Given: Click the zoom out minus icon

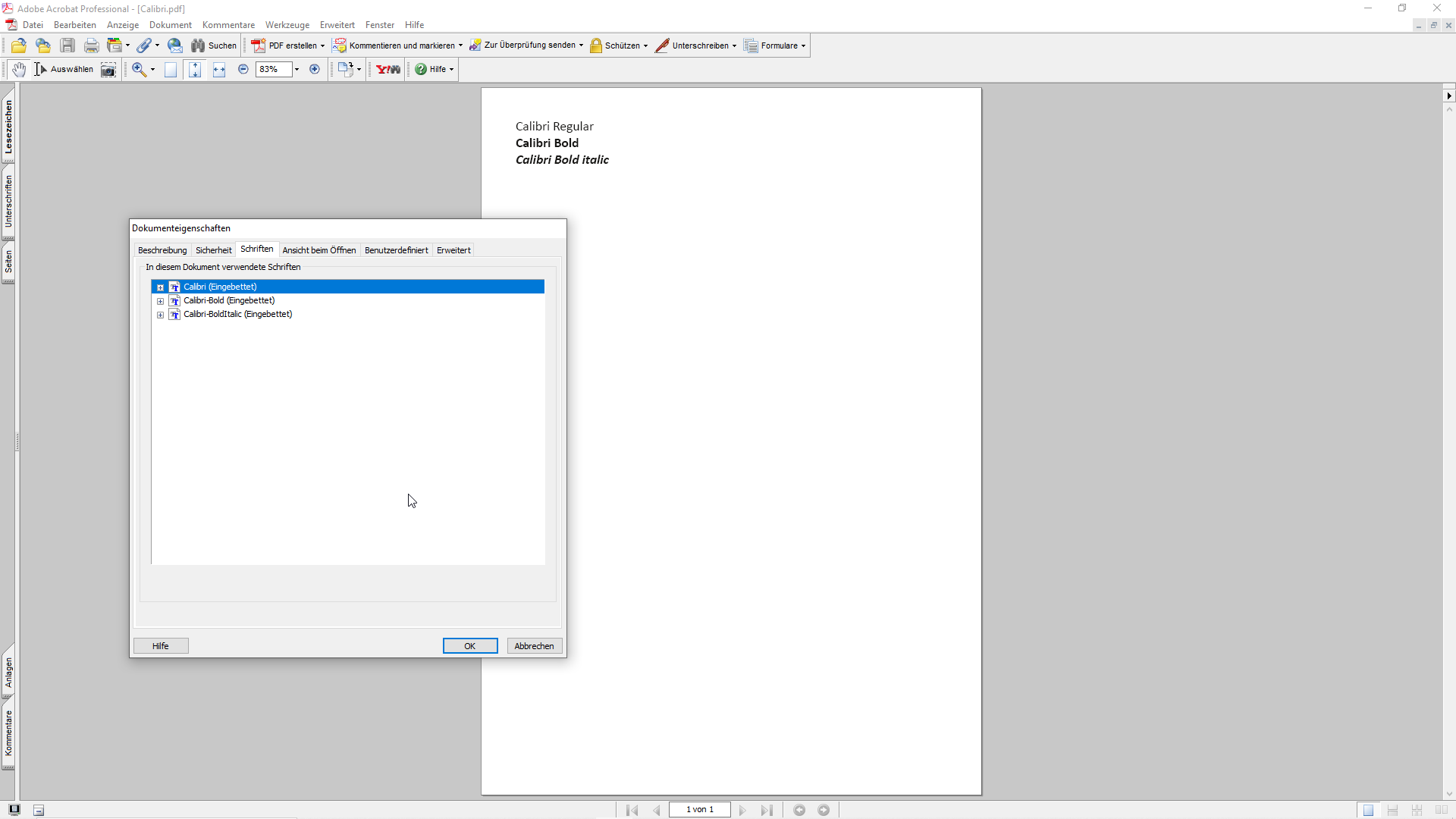Looking at the screenshot, I should (x=243, y=69).
